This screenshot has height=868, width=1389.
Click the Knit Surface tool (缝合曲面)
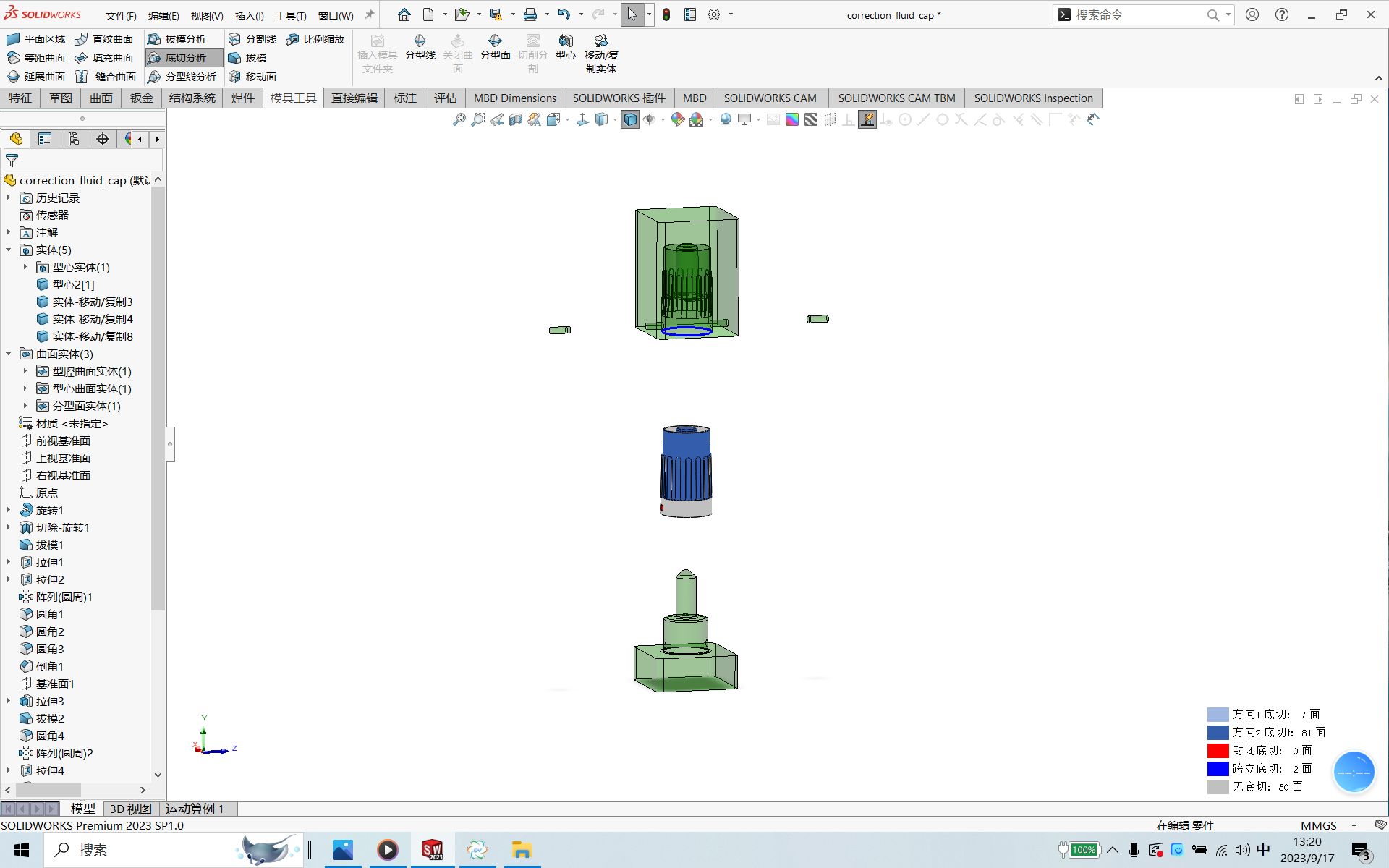click(106, 77)
